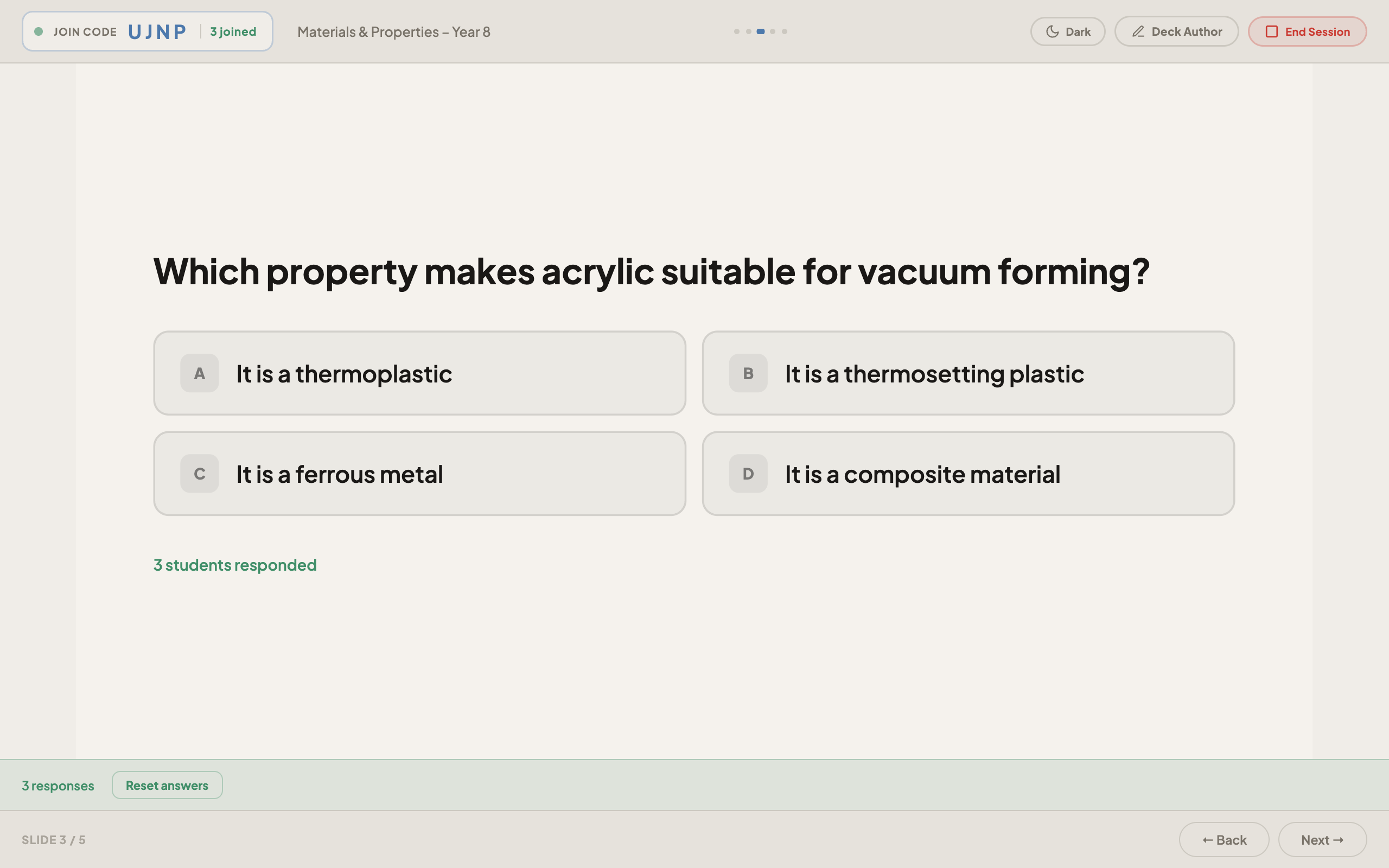Click the D letter badge
This screenshot has height=868, width=1389.
[x=748, y=474]
